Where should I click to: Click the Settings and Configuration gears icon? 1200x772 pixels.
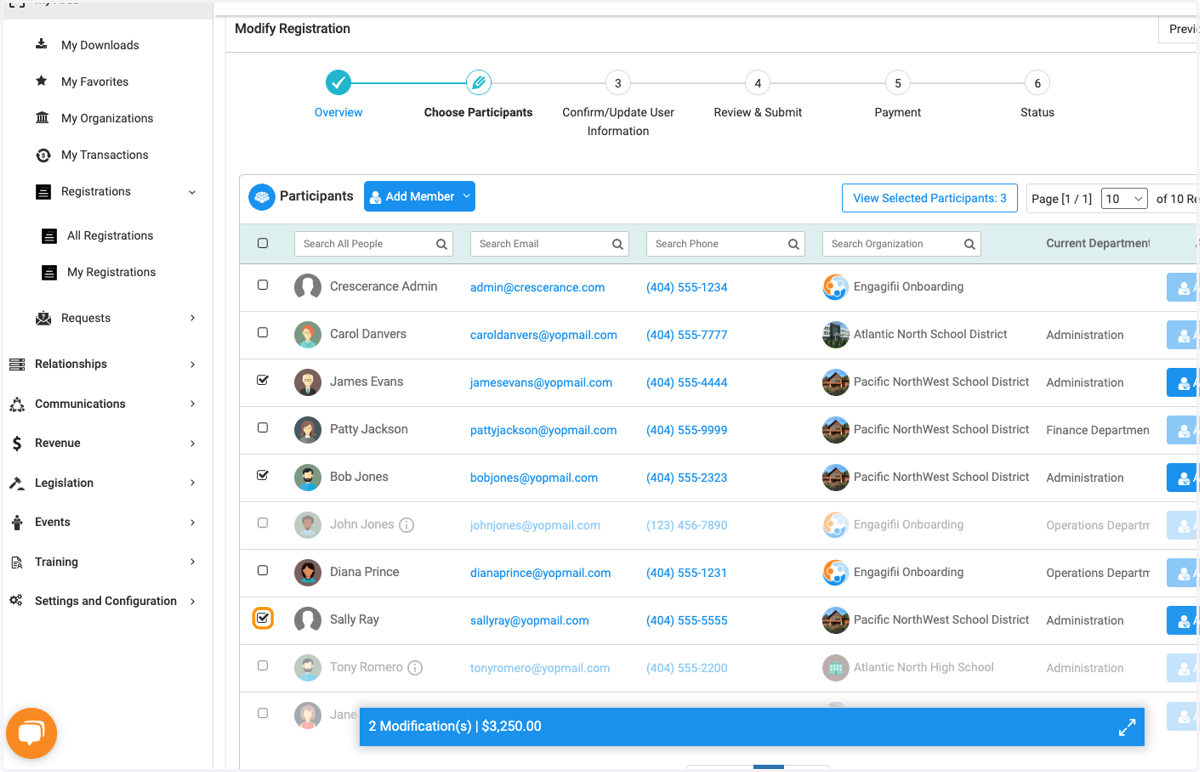16,601
